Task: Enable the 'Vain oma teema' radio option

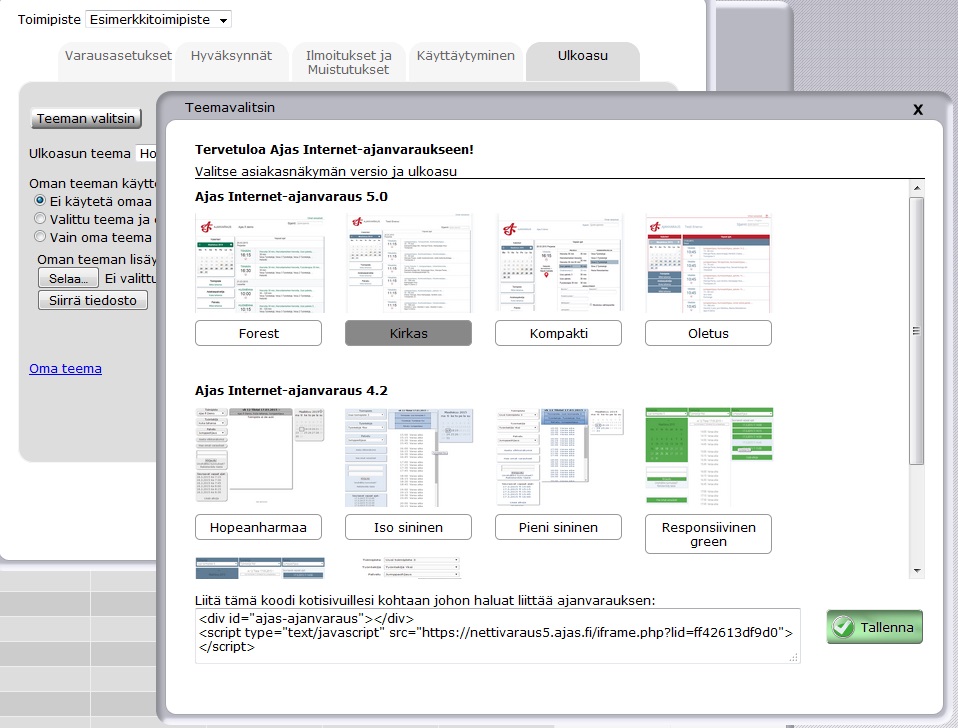Action: (x=40, y=237)
